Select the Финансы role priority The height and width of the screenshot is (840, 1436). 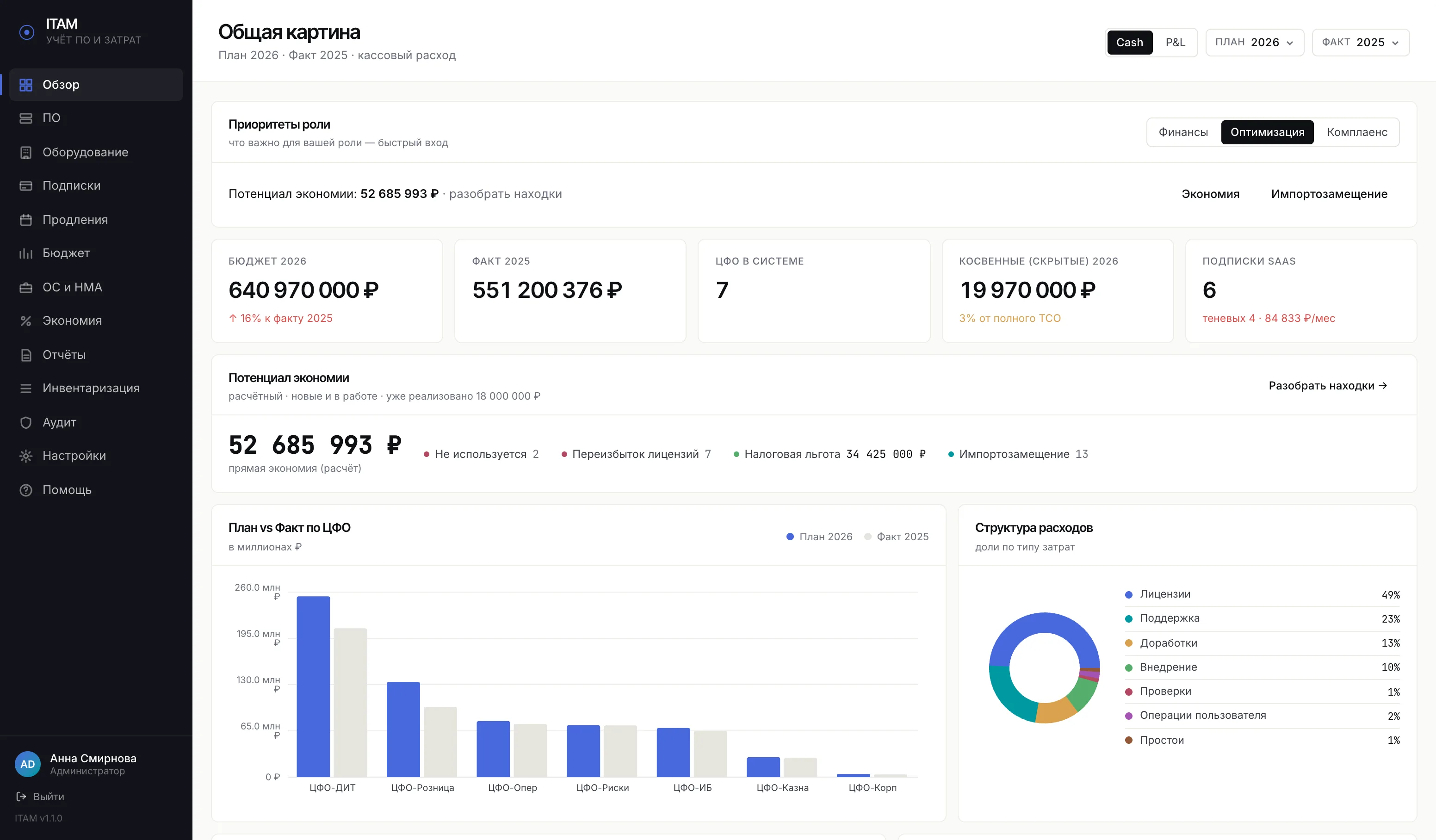pos(1183,132)
